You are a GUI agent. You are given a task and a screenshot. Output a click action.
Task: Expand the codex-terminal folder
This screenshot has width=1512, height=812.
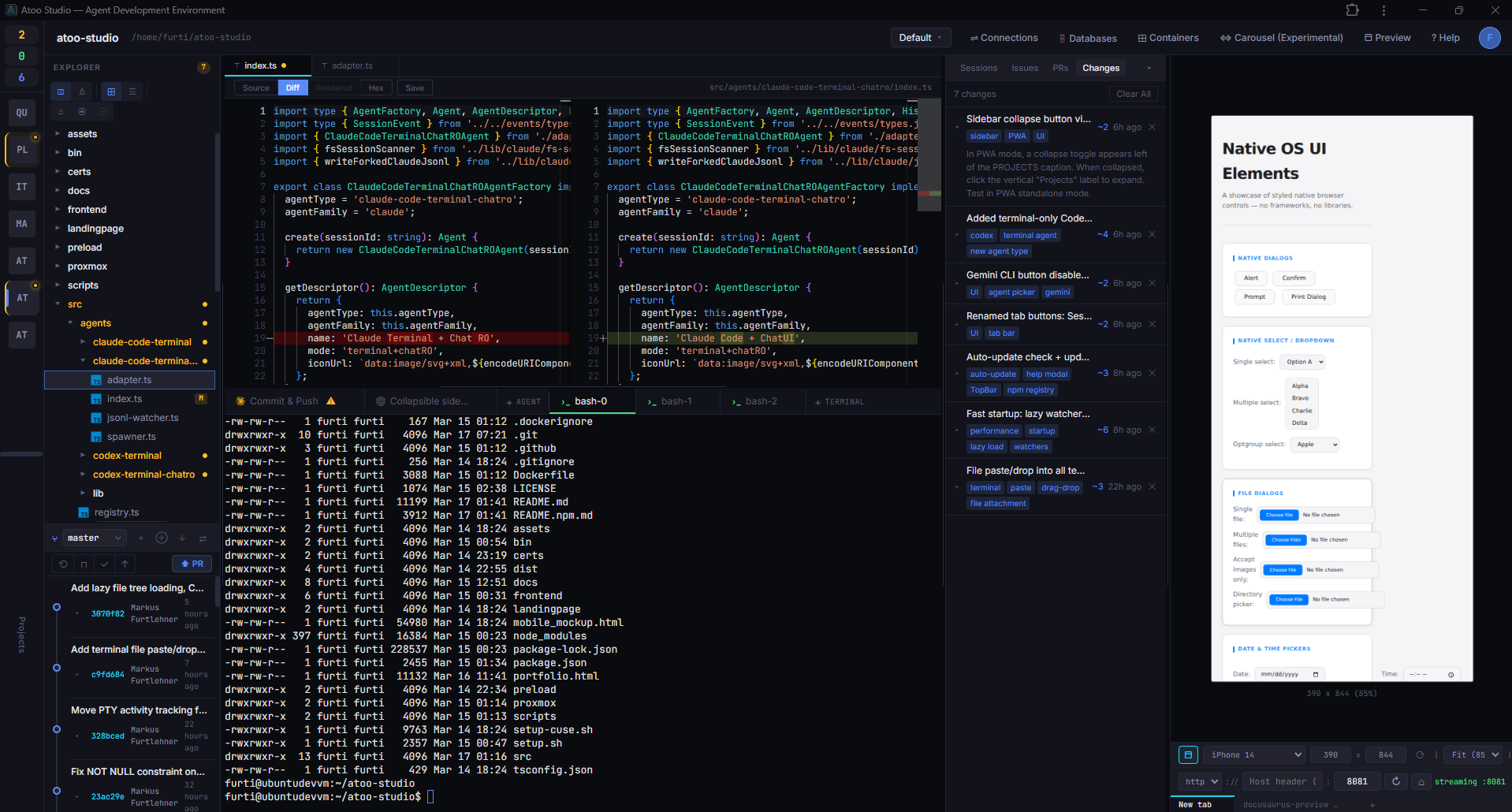126,455
